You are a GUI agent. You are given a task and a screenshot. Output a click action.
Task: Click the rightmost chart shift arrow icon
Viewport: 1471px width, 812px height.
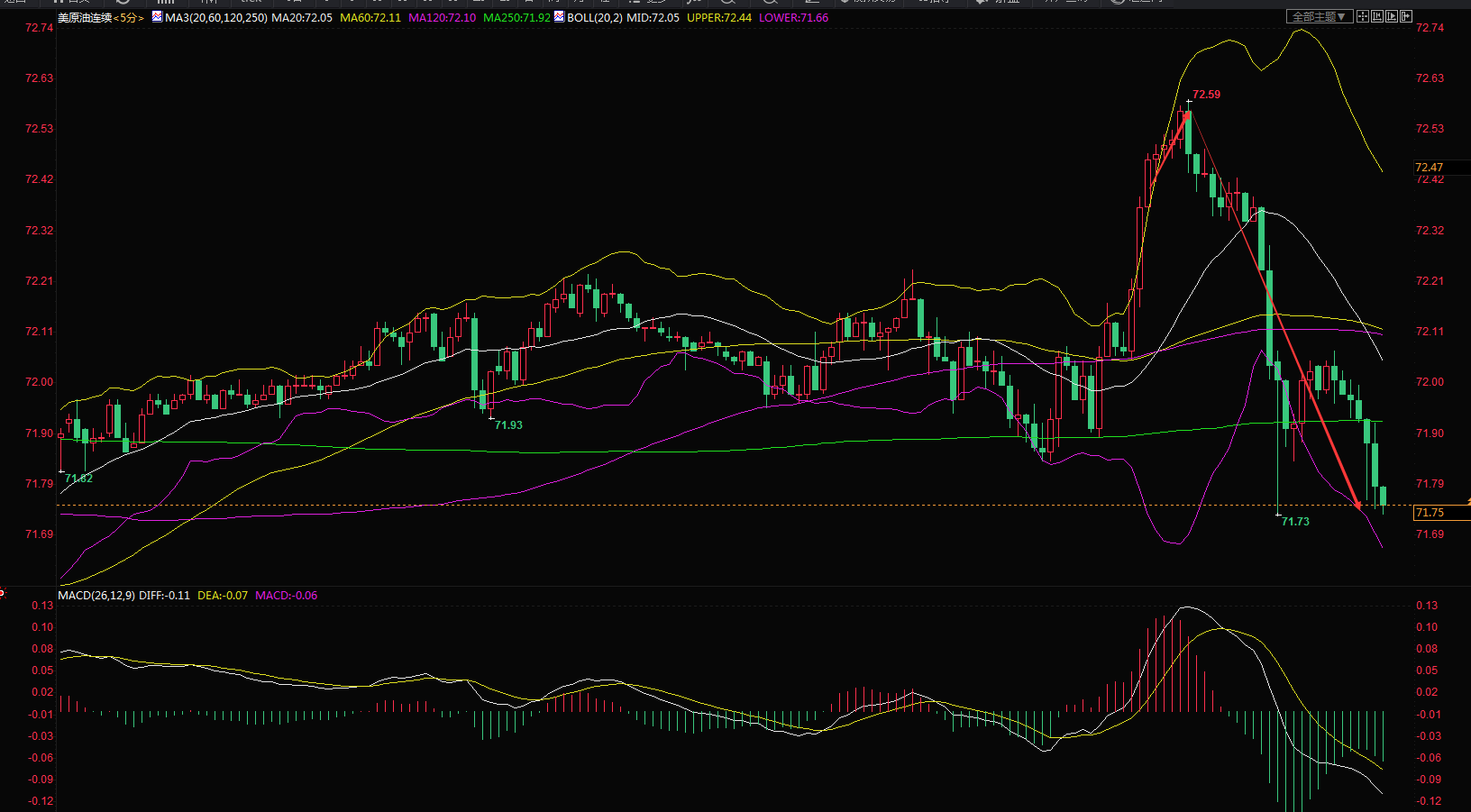coord(1406,16)
